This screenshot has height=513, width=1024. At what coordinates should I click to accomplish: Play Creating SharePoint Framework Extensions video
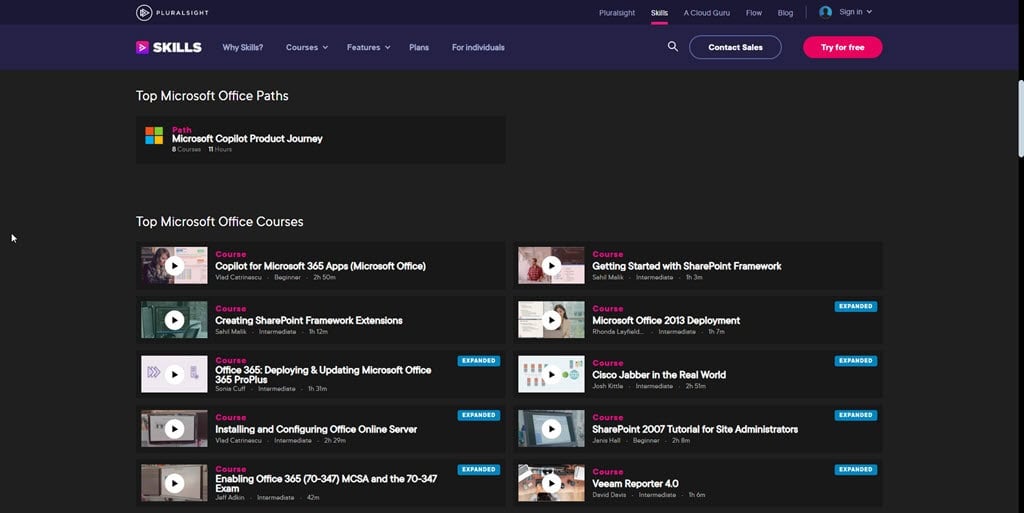coord(174,320)
